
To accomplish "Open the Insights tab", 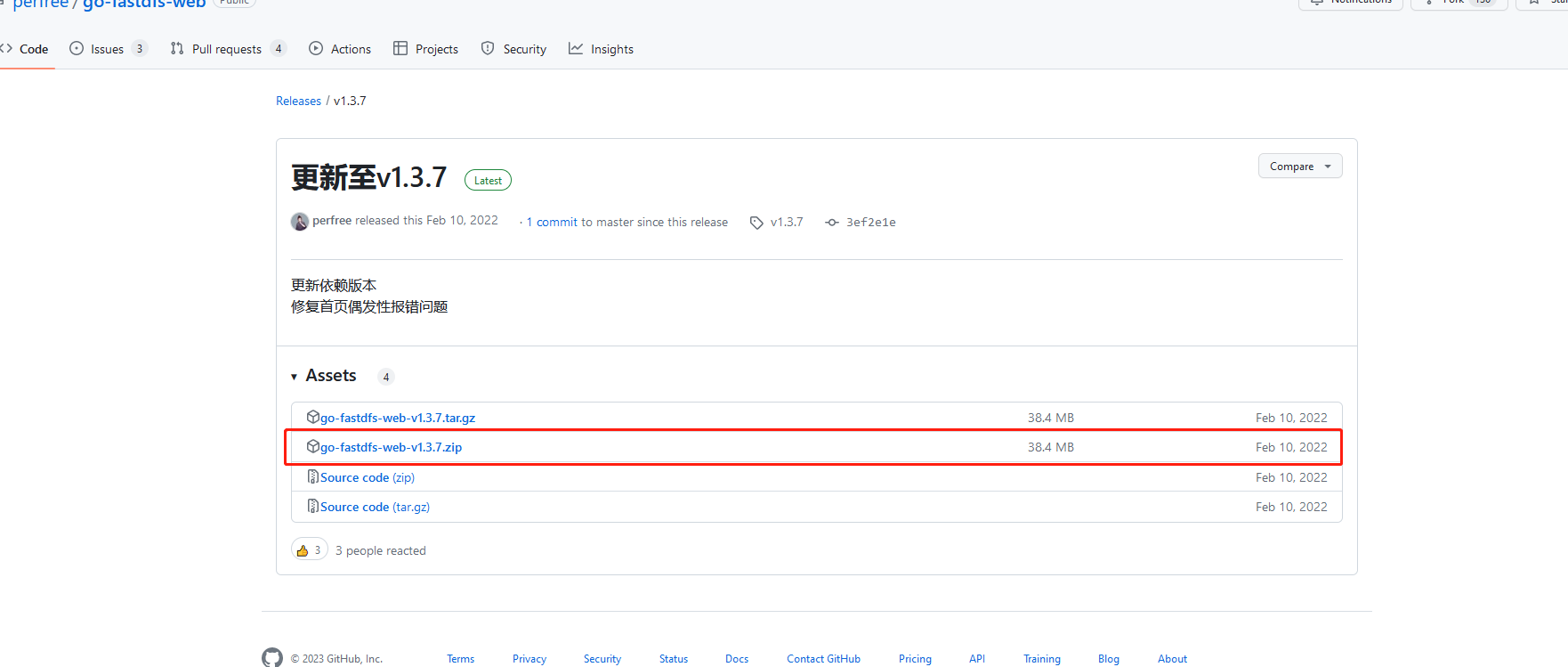I will [x=602, y=49].
